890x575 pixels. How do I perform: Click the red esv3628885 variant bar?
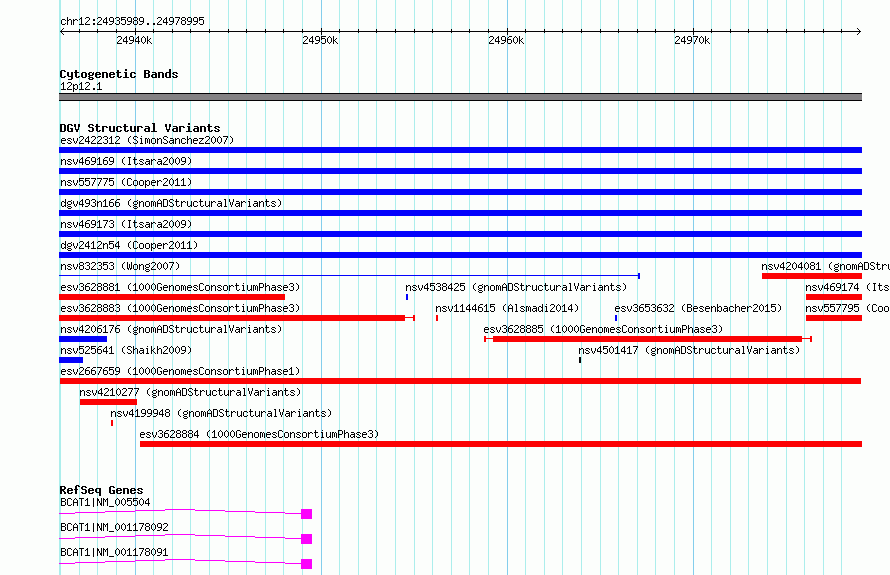coord(648,339)
